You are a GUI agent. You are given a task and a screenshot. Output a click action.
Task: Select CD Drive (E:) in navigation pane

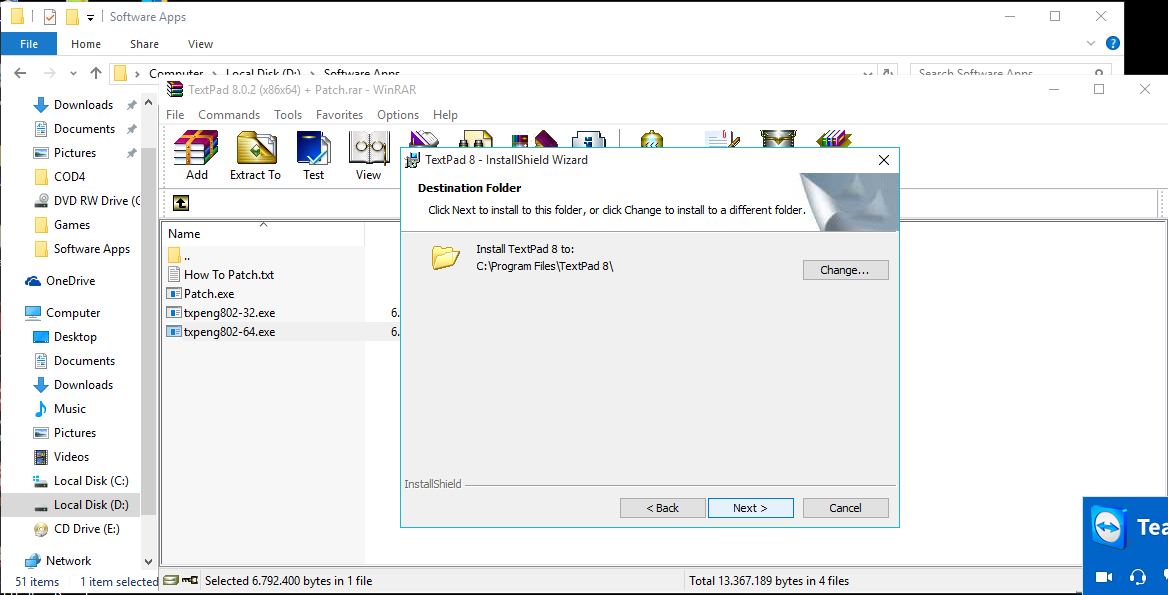77,529
